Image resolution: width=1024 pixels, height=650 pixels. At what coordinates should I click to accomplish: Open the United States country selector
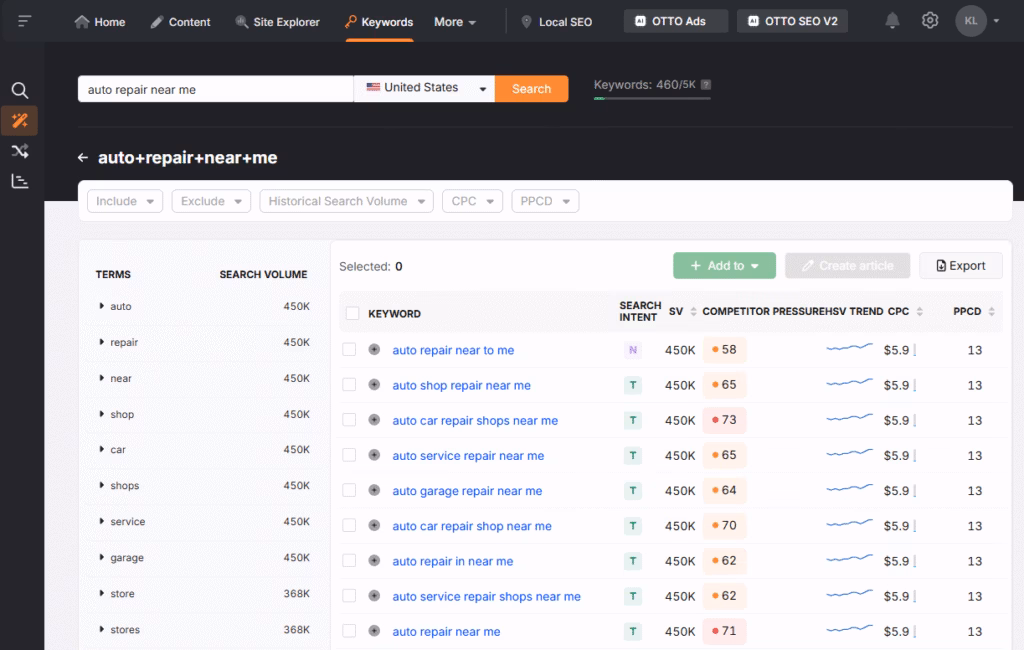[425, 88]
